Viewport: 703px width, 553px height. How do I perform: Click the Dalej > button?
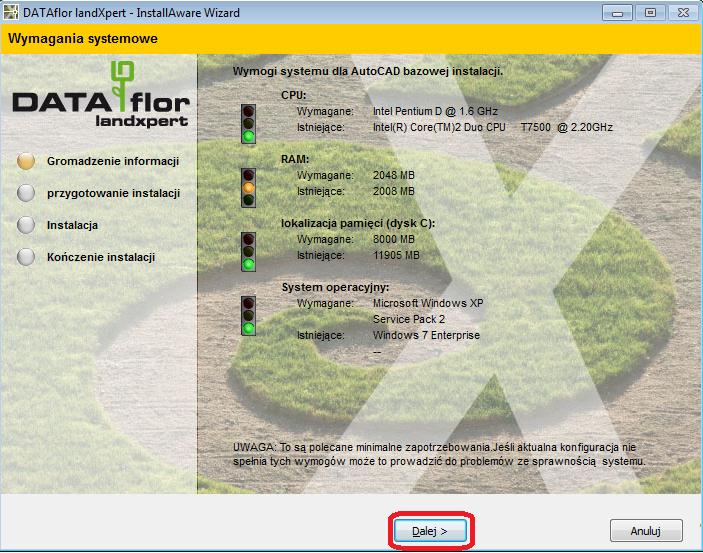[x=430, y=531]
